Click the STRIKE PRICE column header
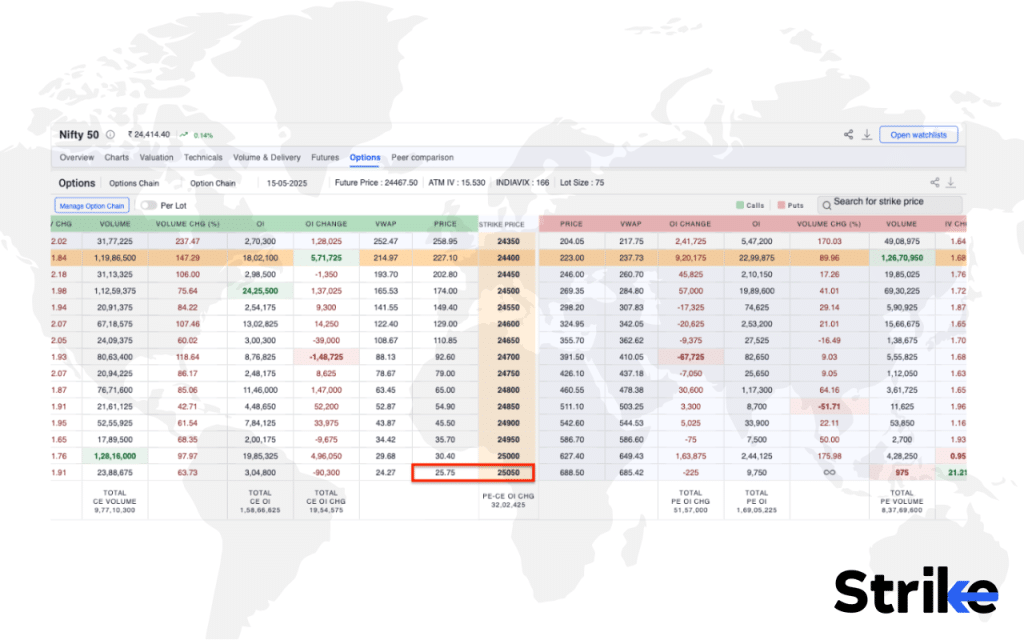 [x=502, y=225]
